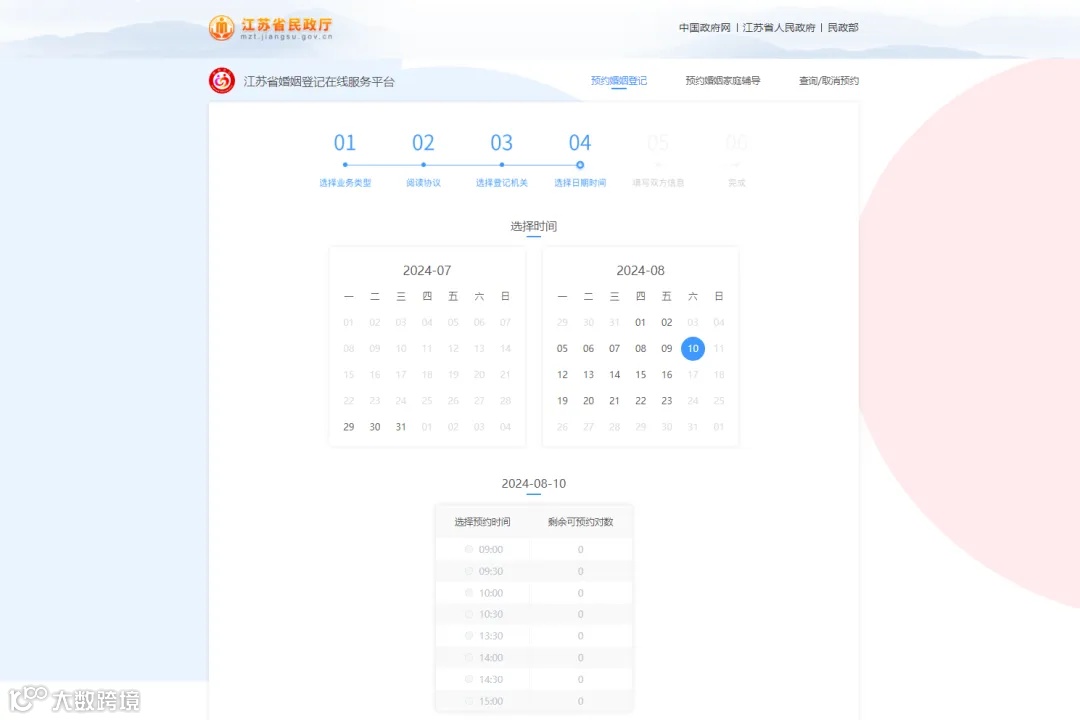Select August 19 in the 2024-08 calendar
This screenshot has width=1080, height=720.
pyautogui.click(x=562, y=401)
